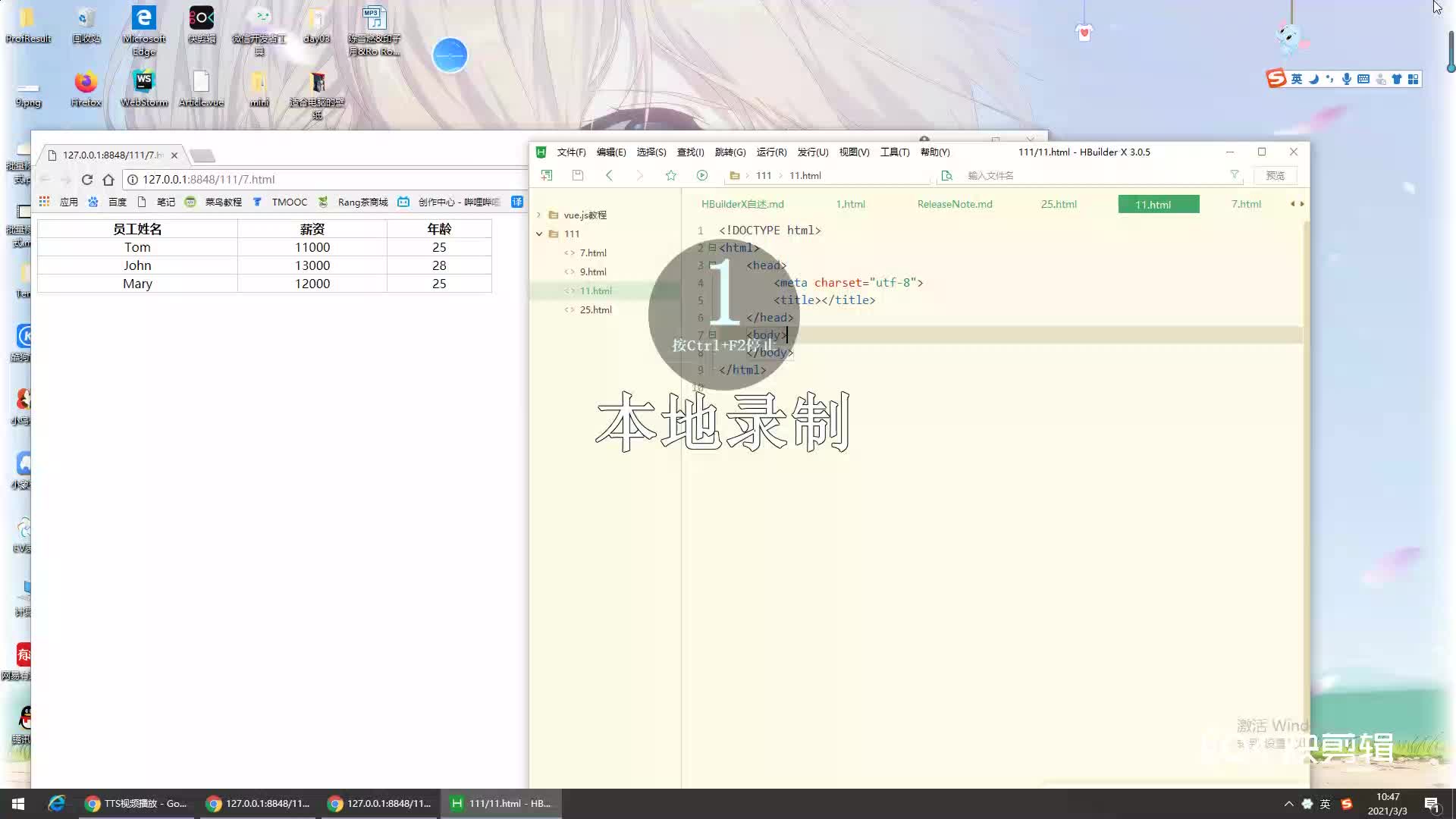
Task: Click the HBuilder save file icon
Action: pos(577,175)
